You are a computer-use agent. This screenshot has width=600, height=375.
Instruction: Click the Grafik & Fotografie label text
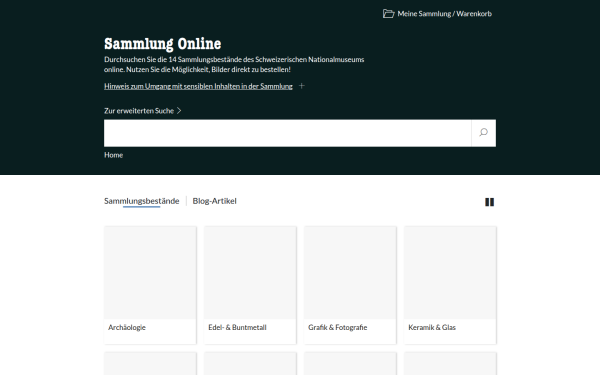338,328
